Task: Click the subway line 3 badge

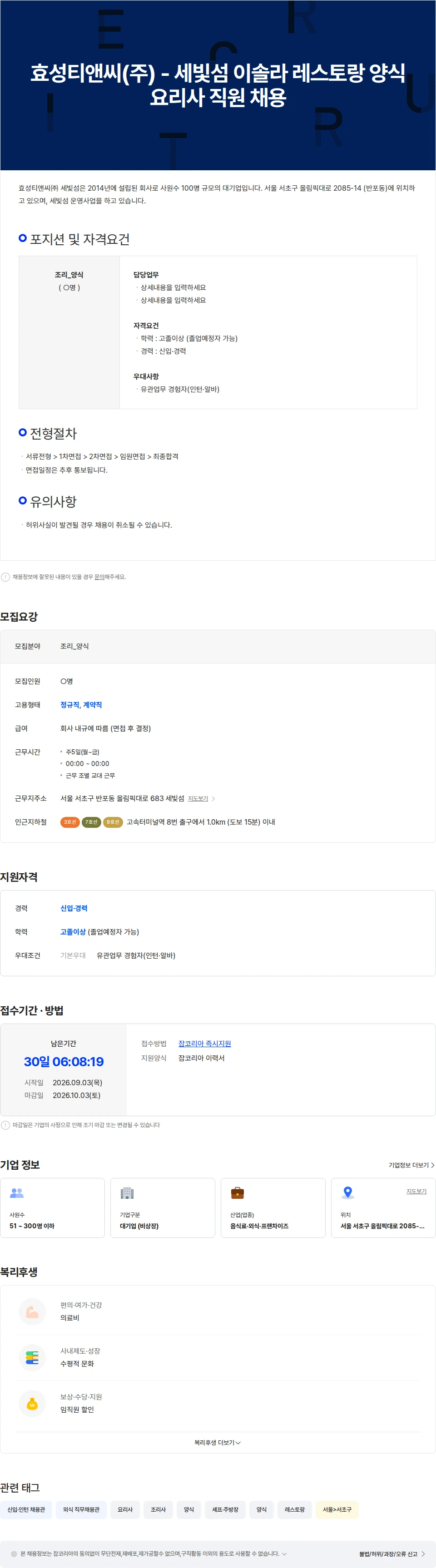Action: (x=70, y=822)
